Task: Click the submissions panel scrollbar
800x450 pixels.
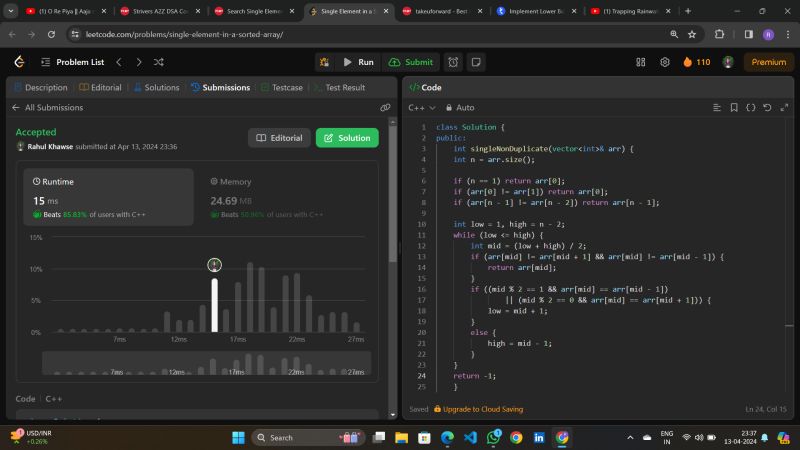Action: coord(392,194)
